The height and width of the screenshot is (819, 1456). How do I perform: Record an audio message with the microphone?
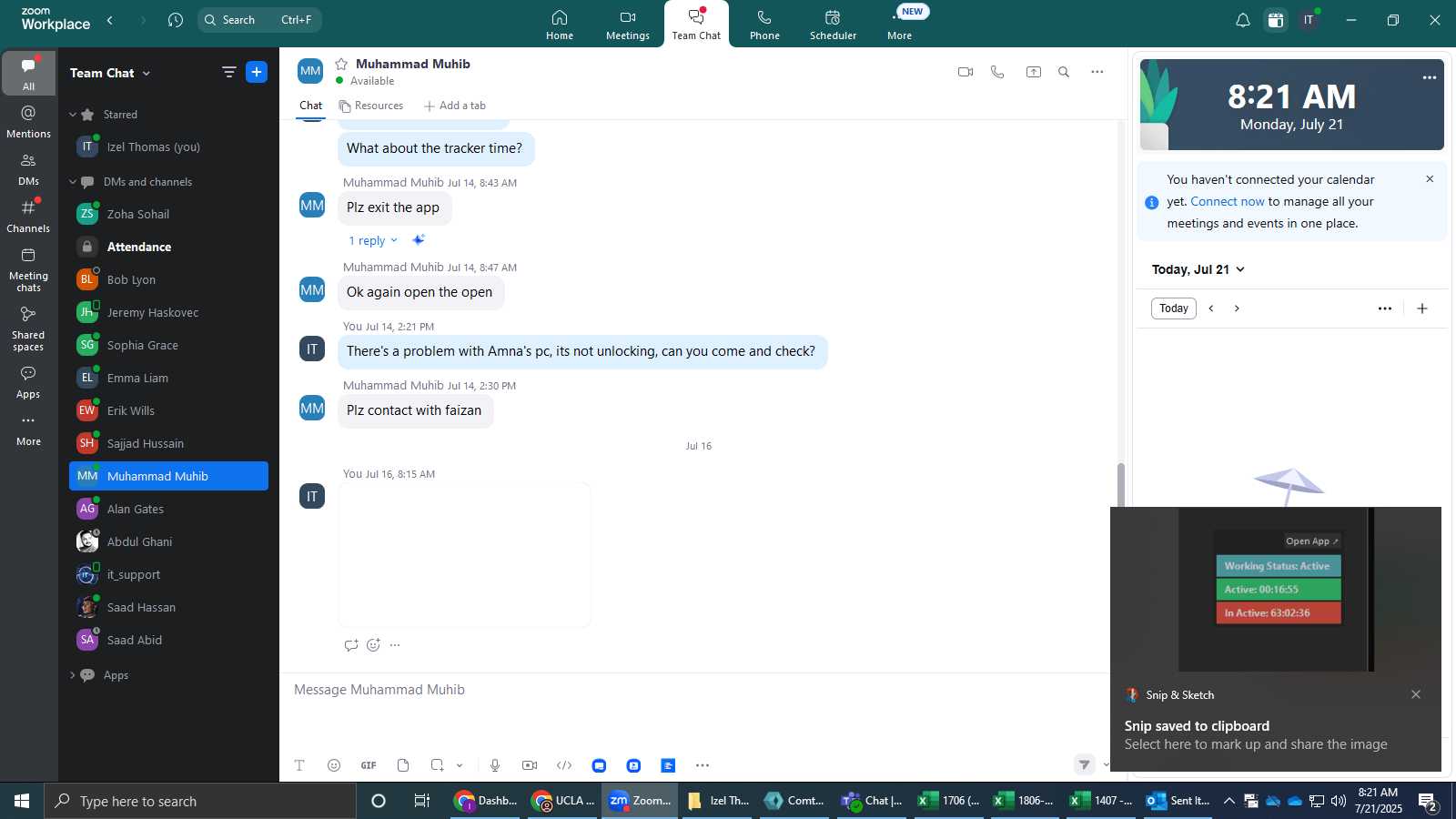tap(495, 765)
